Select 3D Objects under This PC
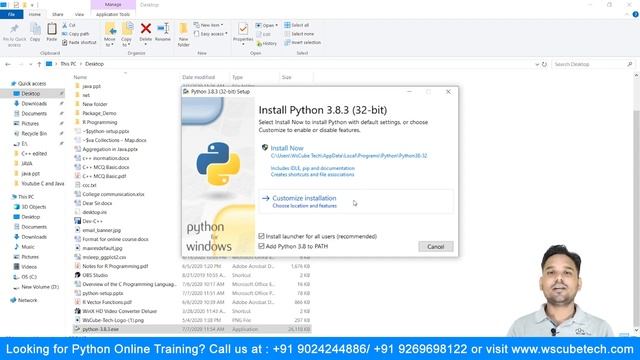The width and height of the screenshot is (640, 360). 33,207
